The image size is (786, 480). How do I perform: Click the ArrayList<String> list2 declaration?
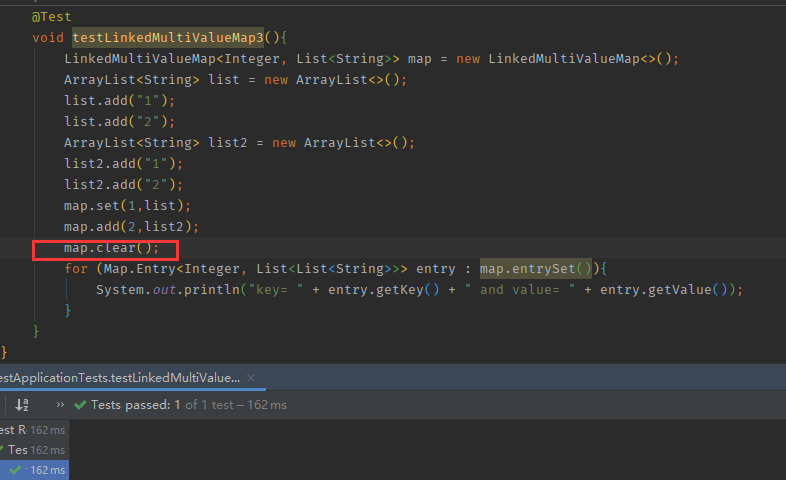[x=239, y=143]
